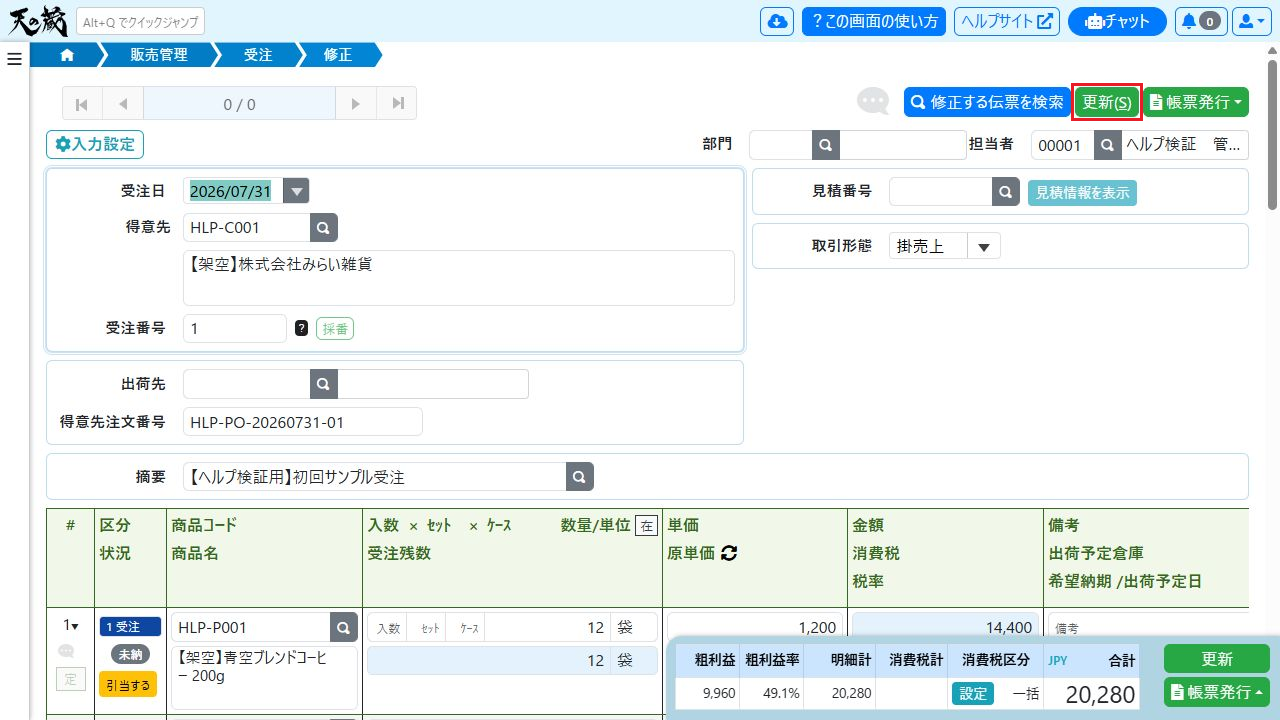
Task: Show the 受注番号 help question mark
Action: 301,328
